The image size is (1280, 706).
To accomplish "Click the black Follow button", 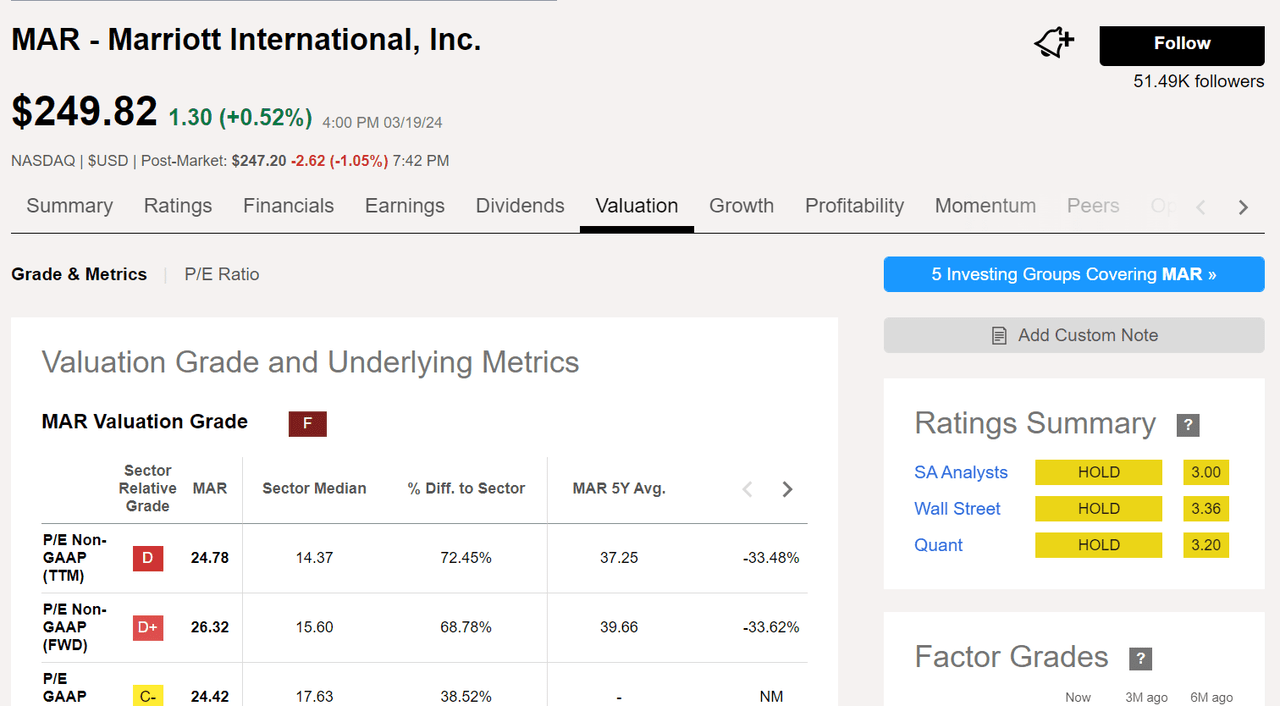I will (1182, 45).
